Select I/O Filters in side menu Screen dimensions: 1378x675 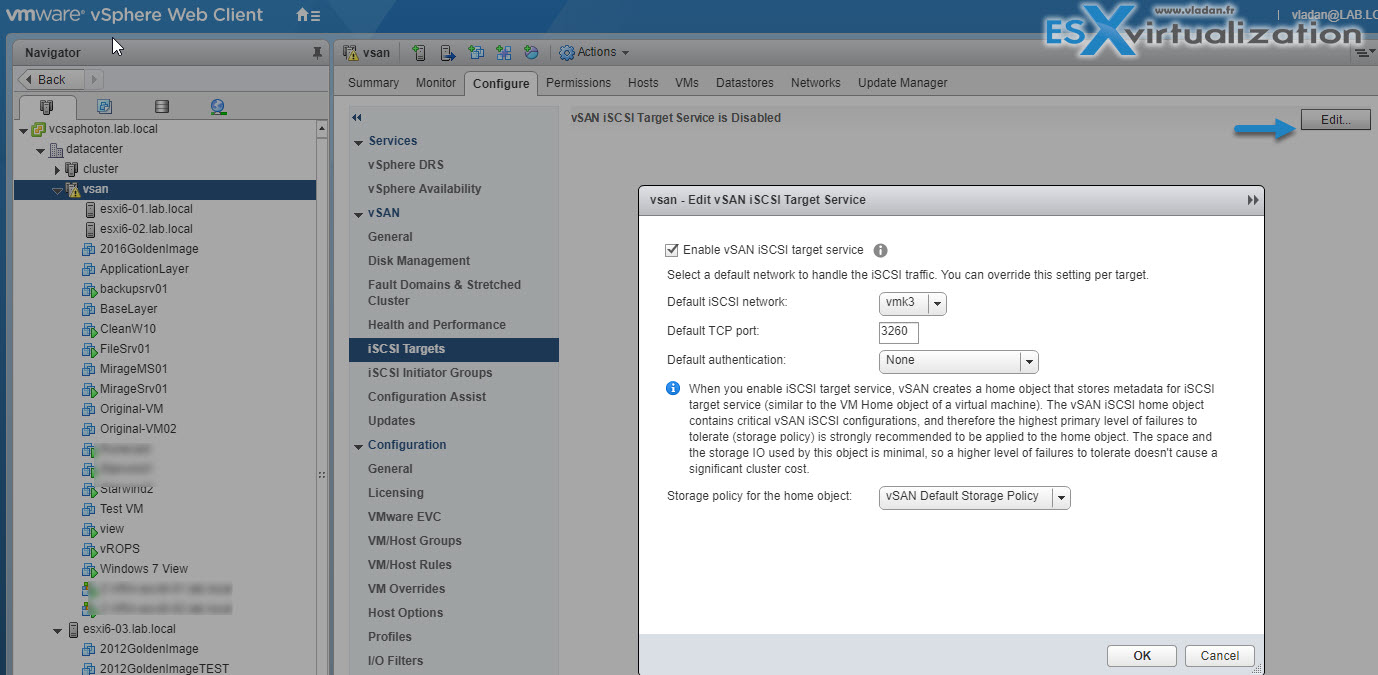(x=395, y=661)
